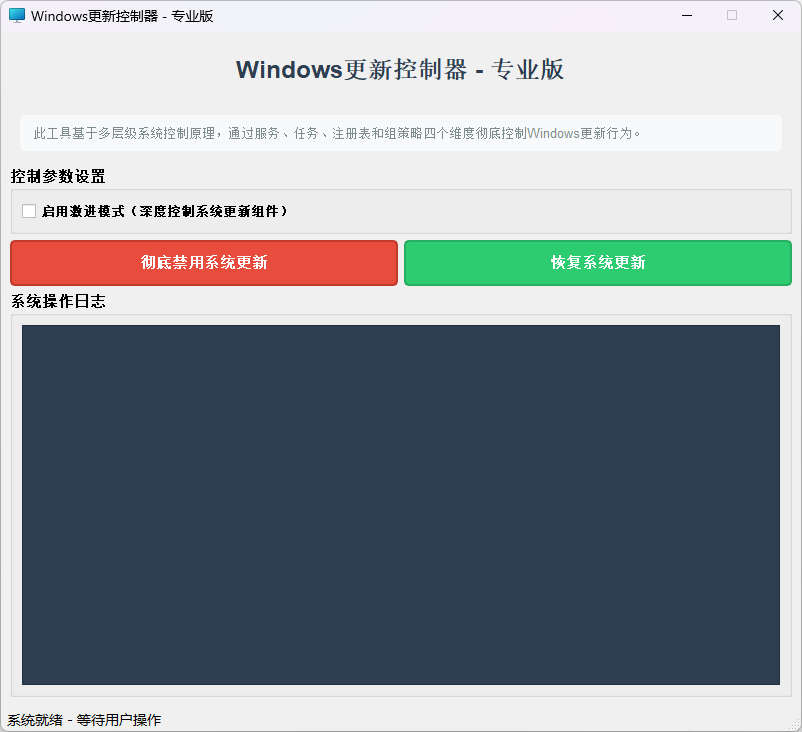The image size is (802, 732).
Task: Click the 系统操作日志 section heading
Action: pyautogui.click(x=58, y=301)
